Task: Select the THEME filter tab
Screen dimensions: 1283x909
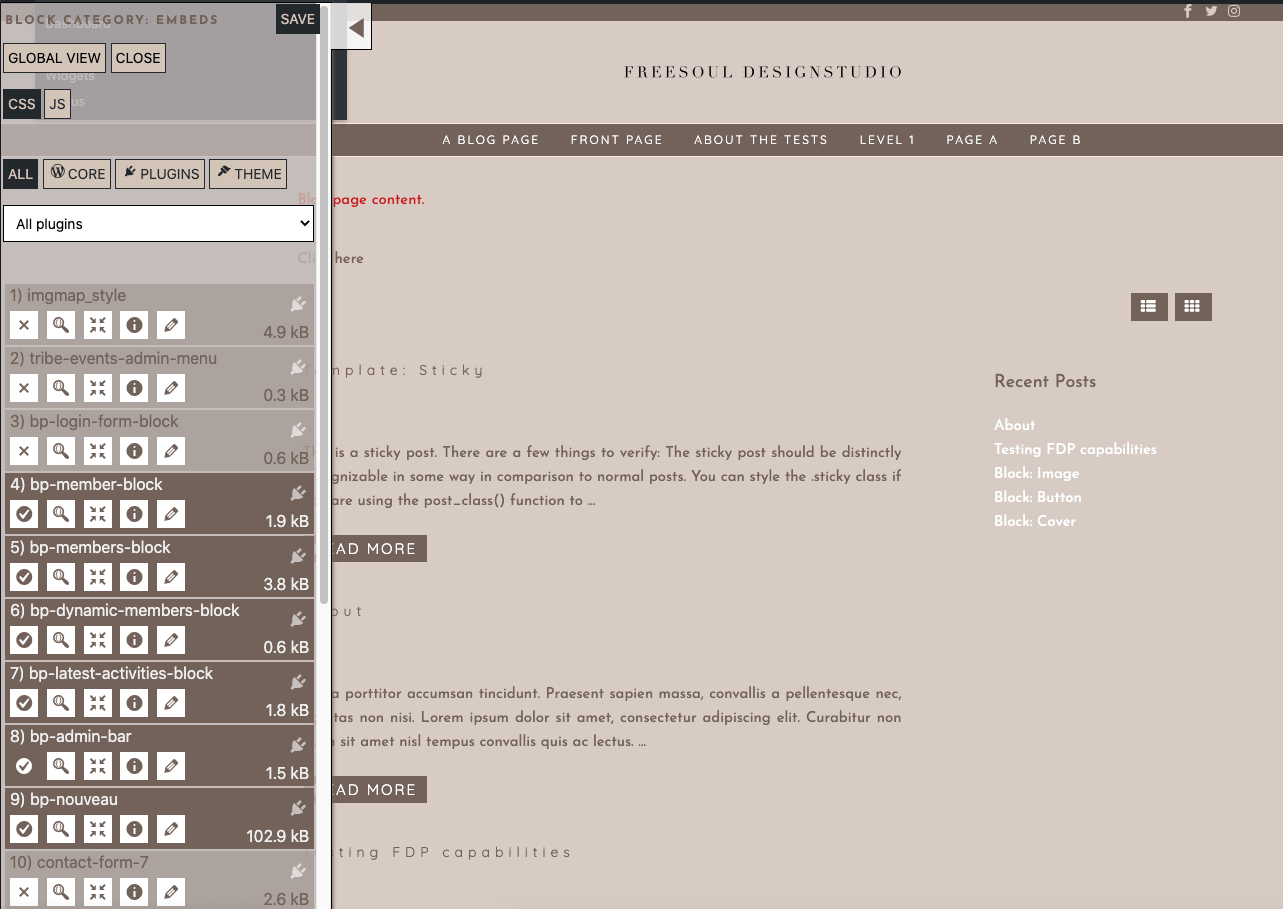Action: [x=248, y=174]
